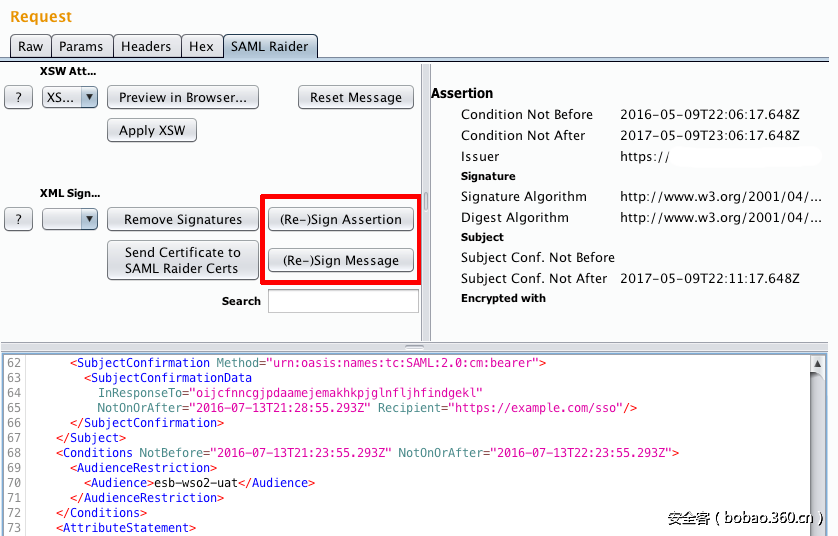Click Remove Signatures button
Viewport: 838px width, 536px height.
pos(183,219)
